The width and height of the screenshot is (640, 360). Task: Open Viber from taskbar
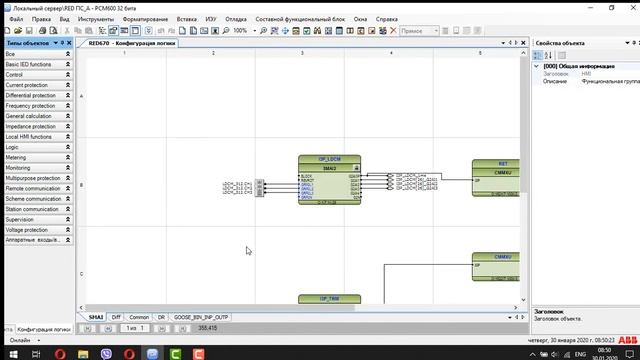tap(106, 354)
